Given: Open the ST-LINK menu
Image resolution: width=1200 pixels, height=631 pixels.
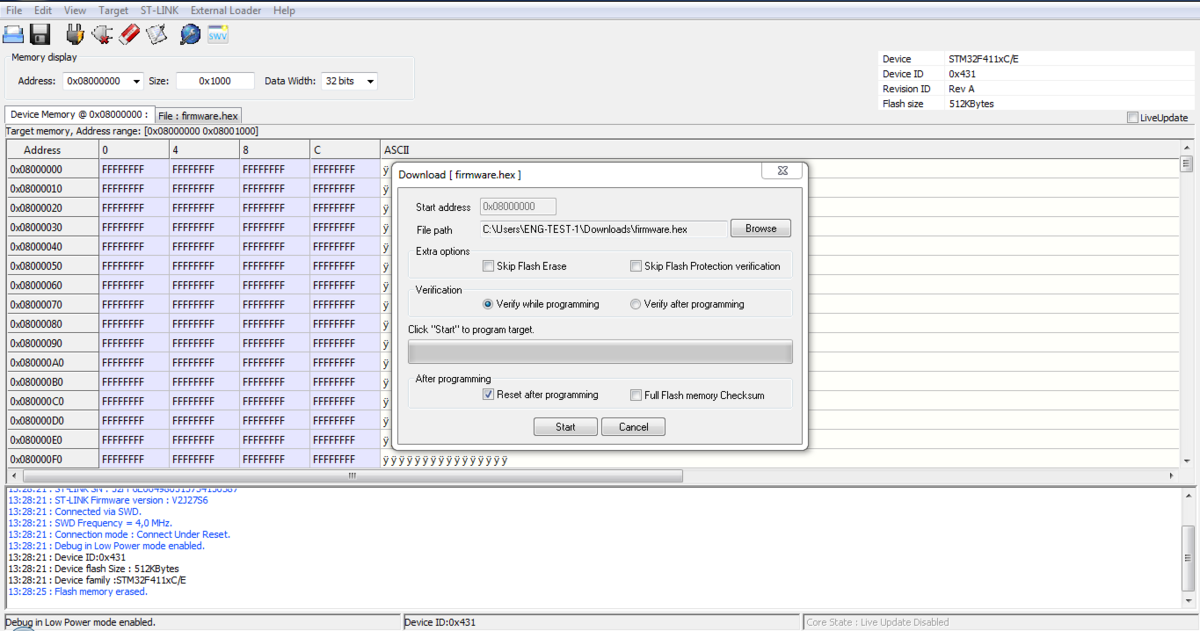Looking at the screenshot, I should pos(159,10).
